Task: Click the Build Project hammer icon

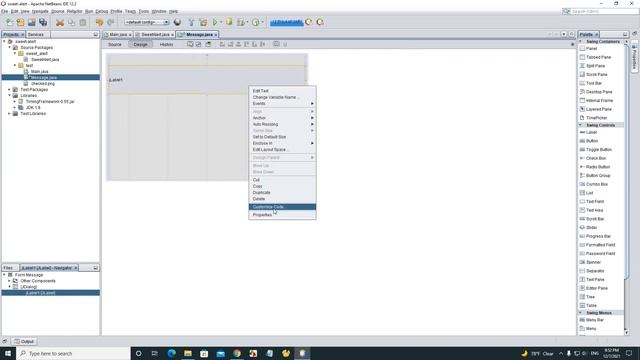Action: tap(191, 22)
